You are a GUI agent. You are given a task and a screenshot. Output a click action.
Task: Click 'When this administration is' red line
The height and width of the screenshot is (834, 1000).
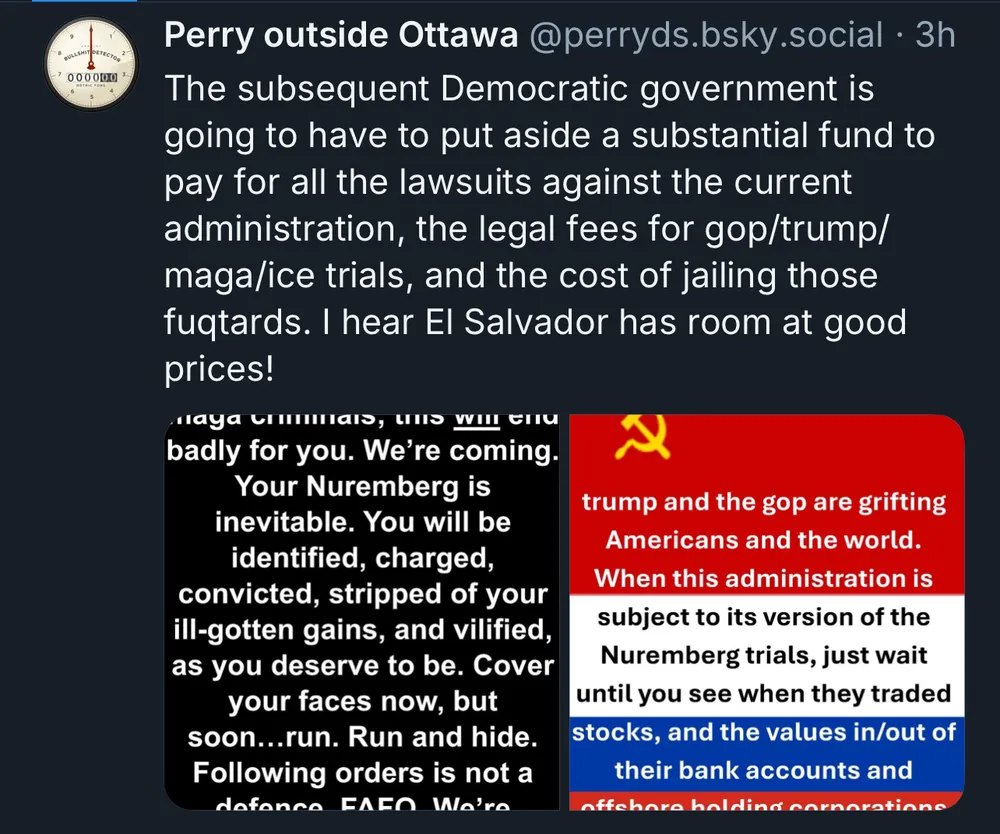coord(765,578)
